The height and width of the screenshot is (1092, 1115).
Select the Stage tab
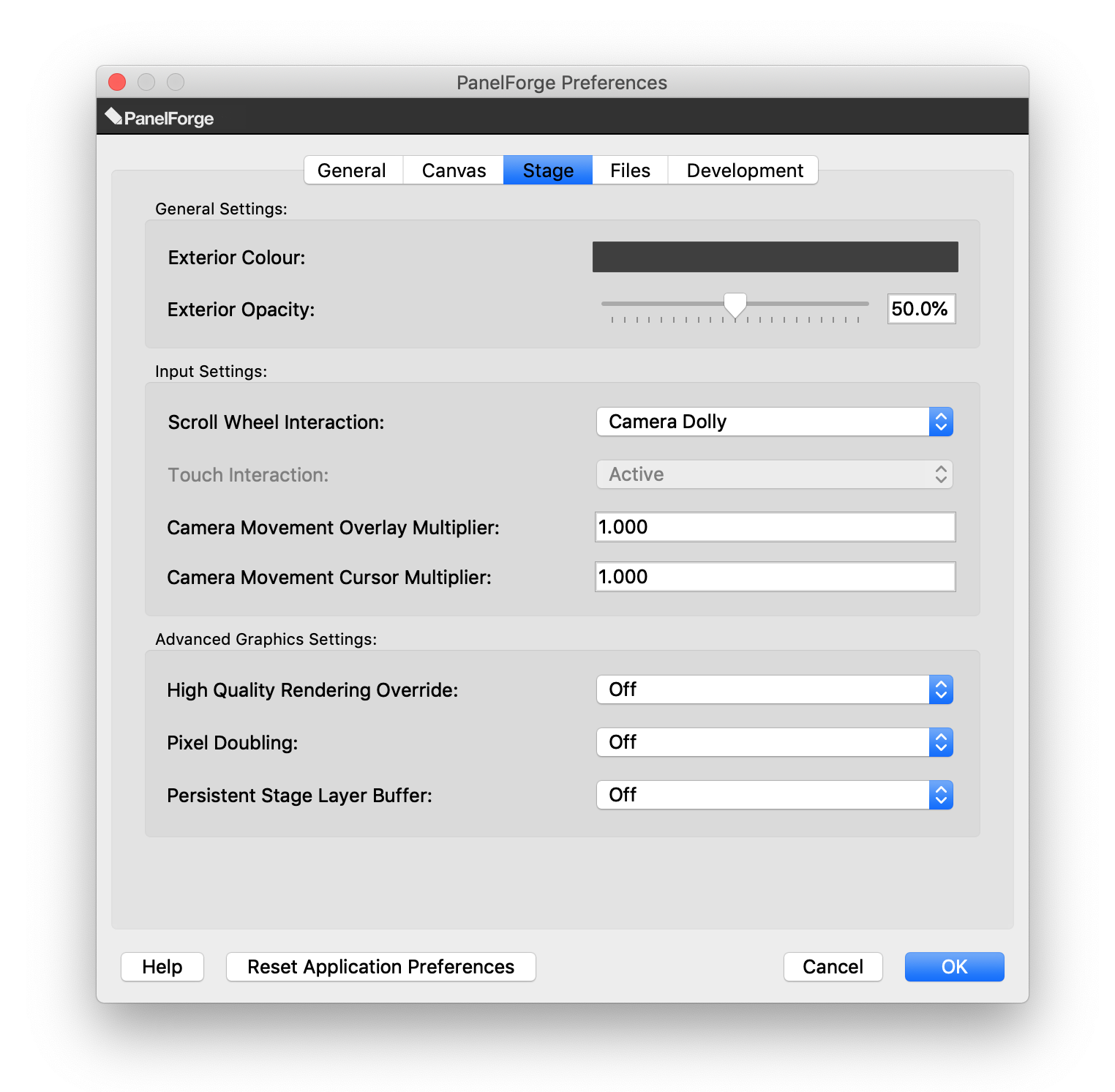pos(548,171)
